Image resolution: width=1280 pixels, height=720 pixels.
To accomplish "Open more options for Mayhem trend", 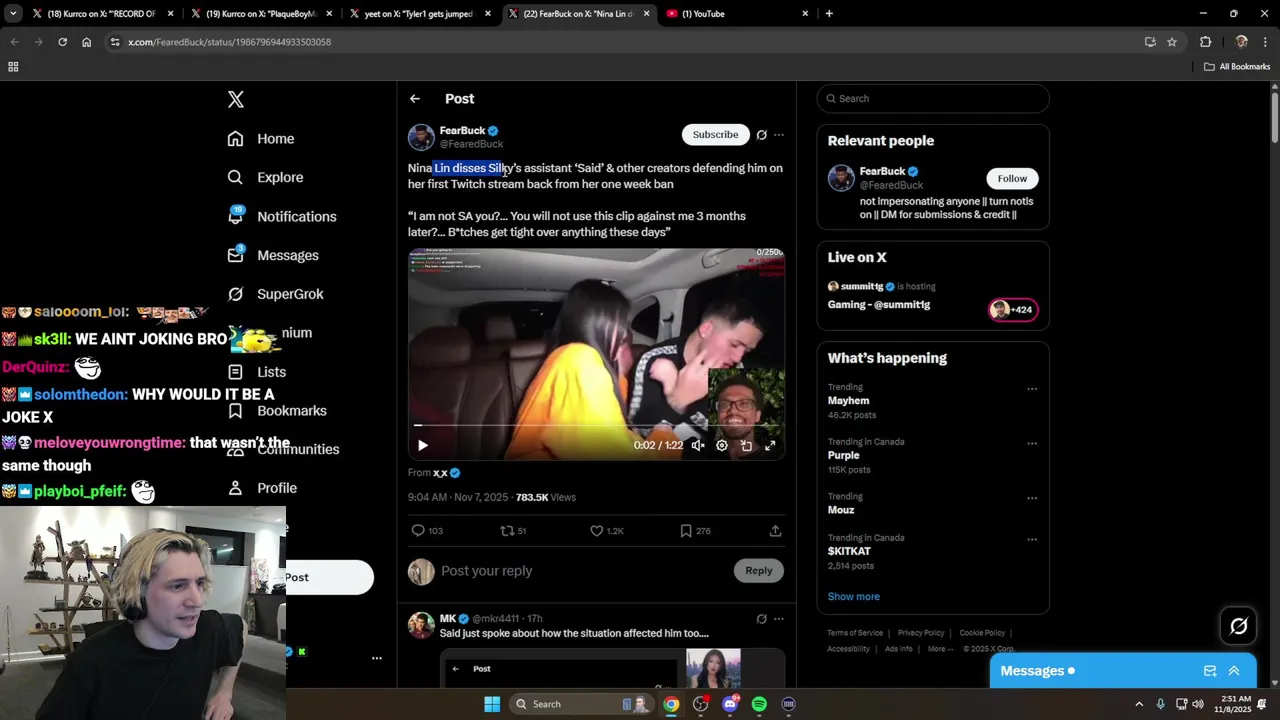I will click(1032, 389).
